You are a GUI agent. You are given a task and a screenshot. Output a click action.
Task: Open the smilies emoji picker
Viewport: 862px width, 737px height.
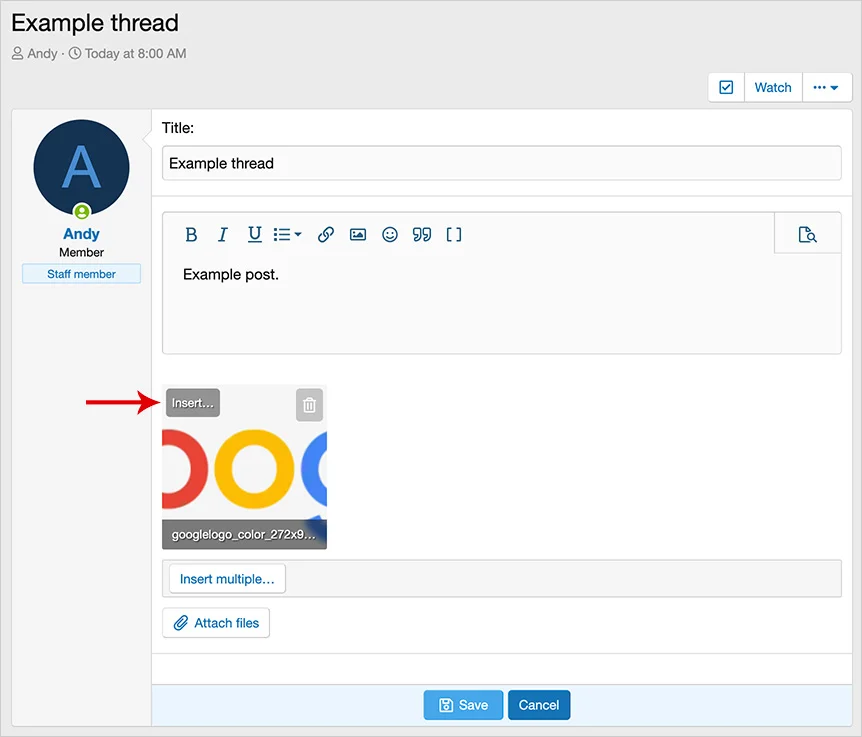click(390, 235)
